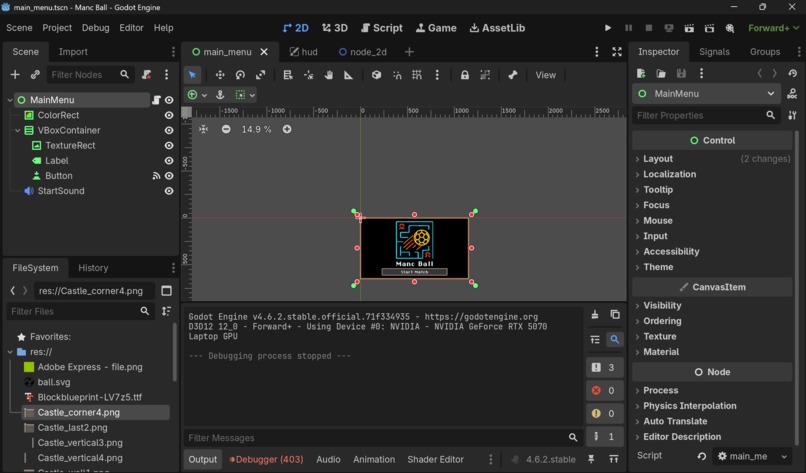Expand the Visibility section
Image resolution: width=806 pixels, height=473 pixels.
(x=712, y=305)
